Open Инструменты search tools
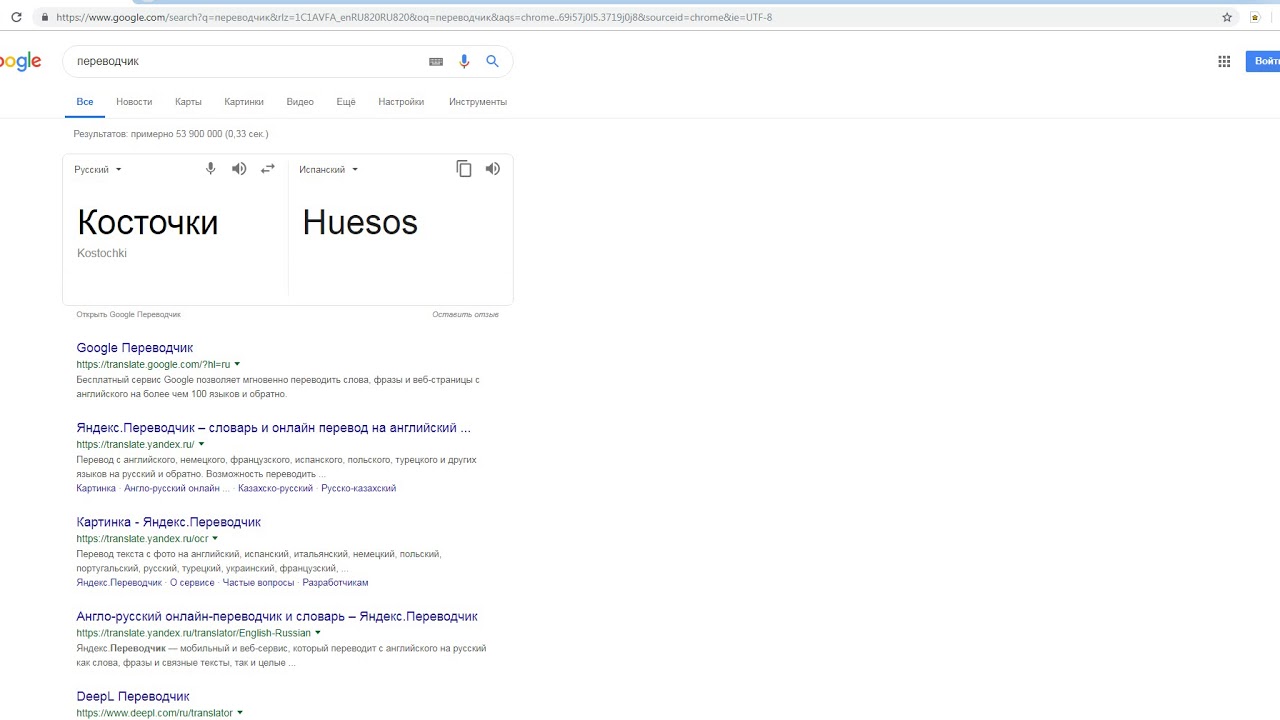 (478, 102)
